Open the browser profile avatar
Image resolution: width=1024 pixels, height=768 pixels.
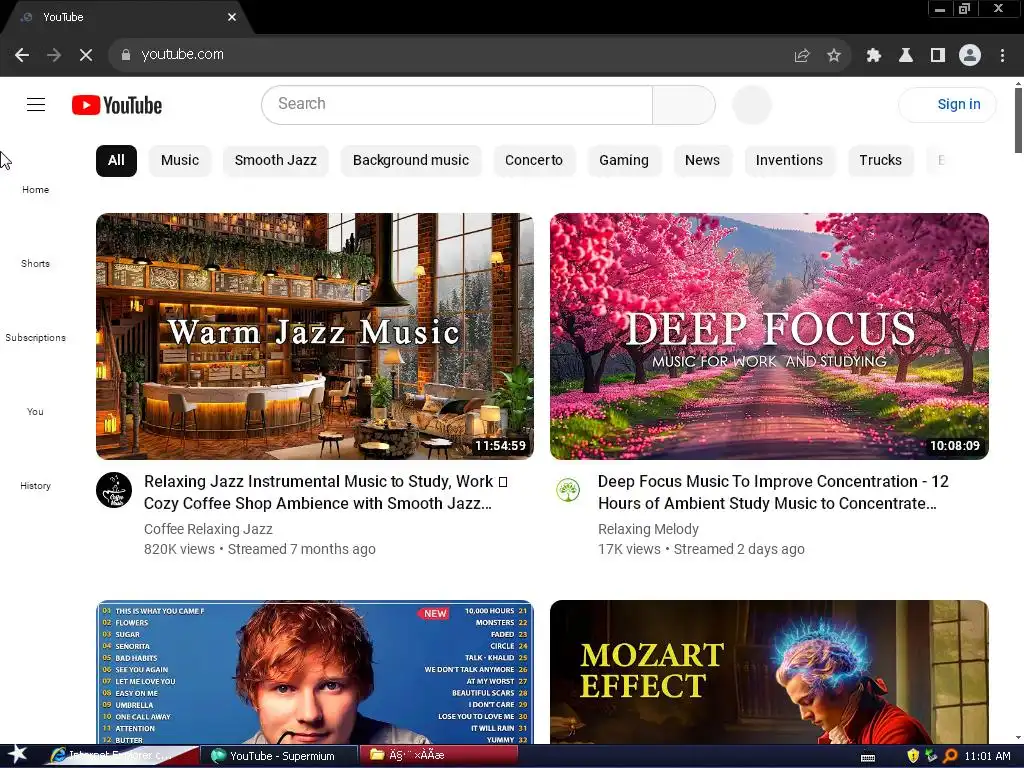coord(970,56)
